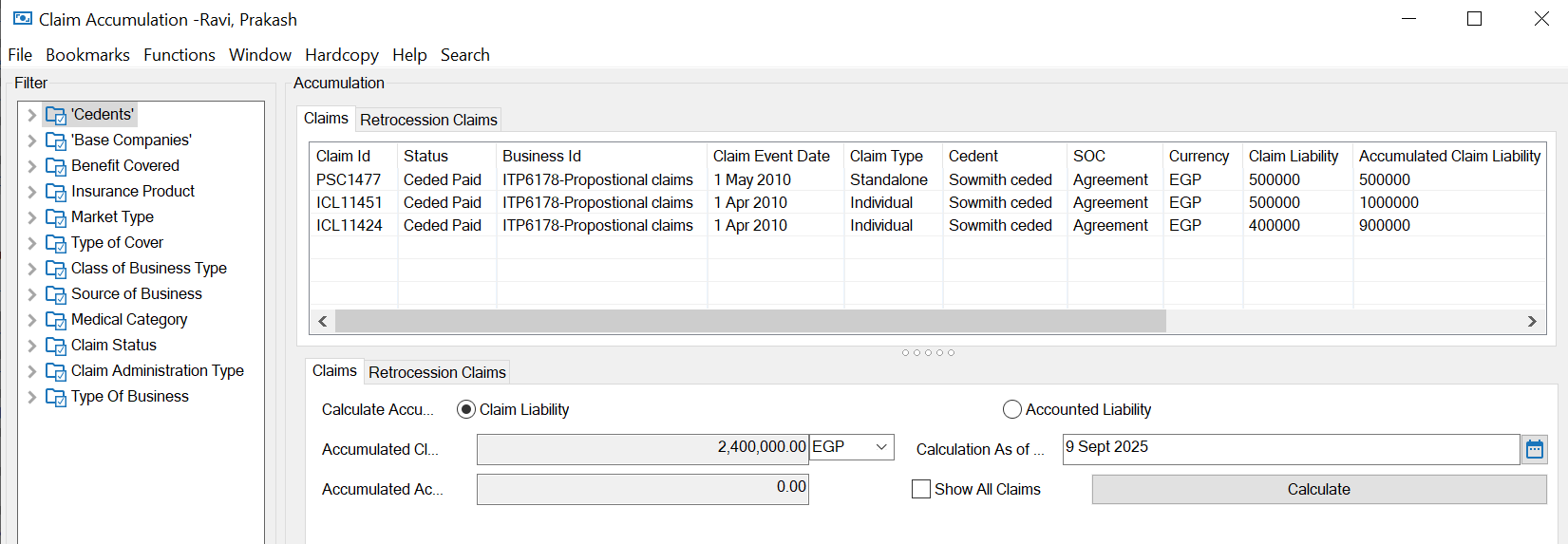Select claim row PSC1477
1568x544 pixels.
[349, 179]
